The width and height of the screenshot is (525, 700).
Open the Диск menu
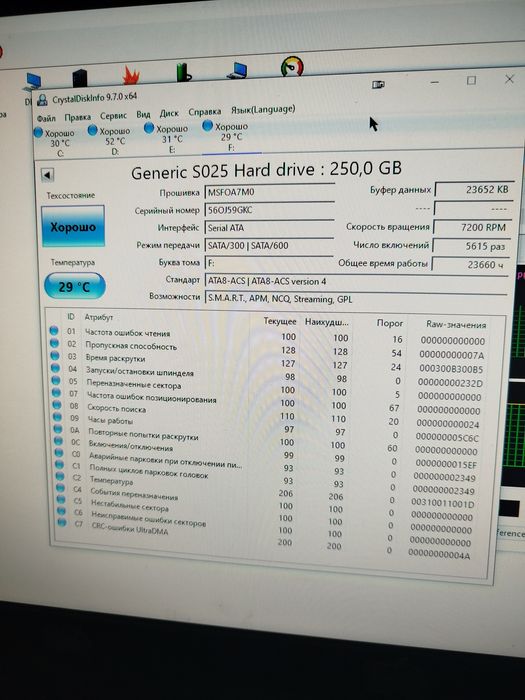point(169,113)
